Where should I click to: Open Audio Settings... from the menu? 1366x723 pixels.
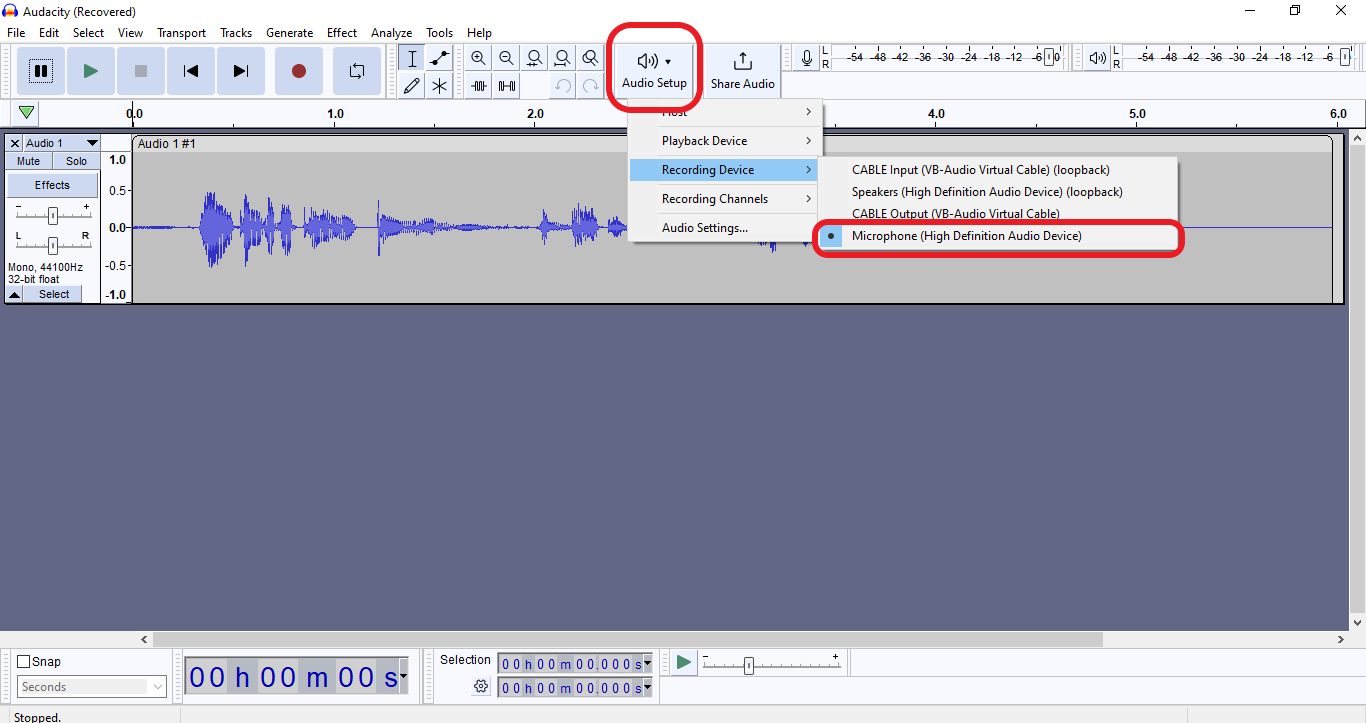725,228
